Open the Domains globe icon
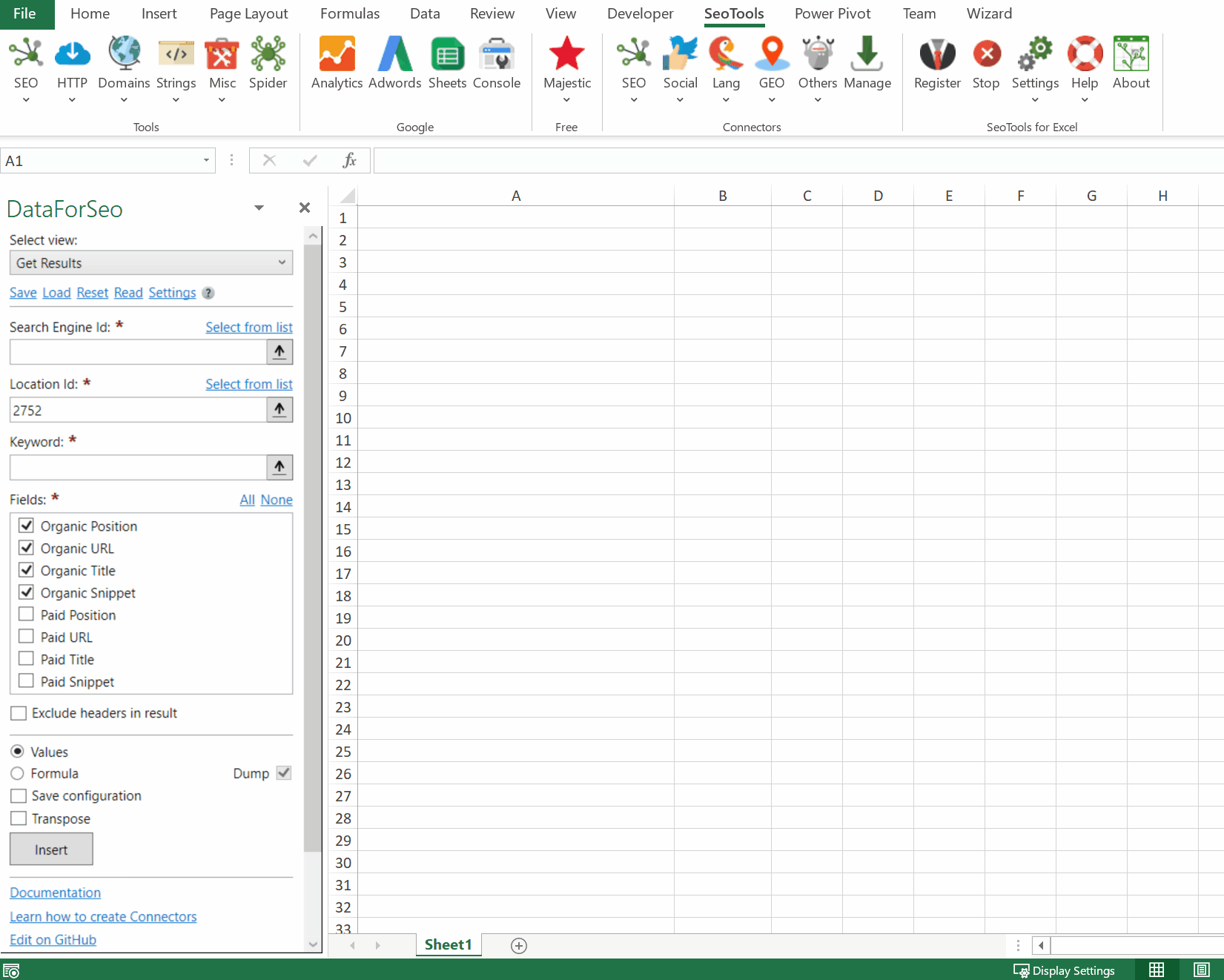The width and height of the screenshot is (1224, 980). [x=124, y=53]
